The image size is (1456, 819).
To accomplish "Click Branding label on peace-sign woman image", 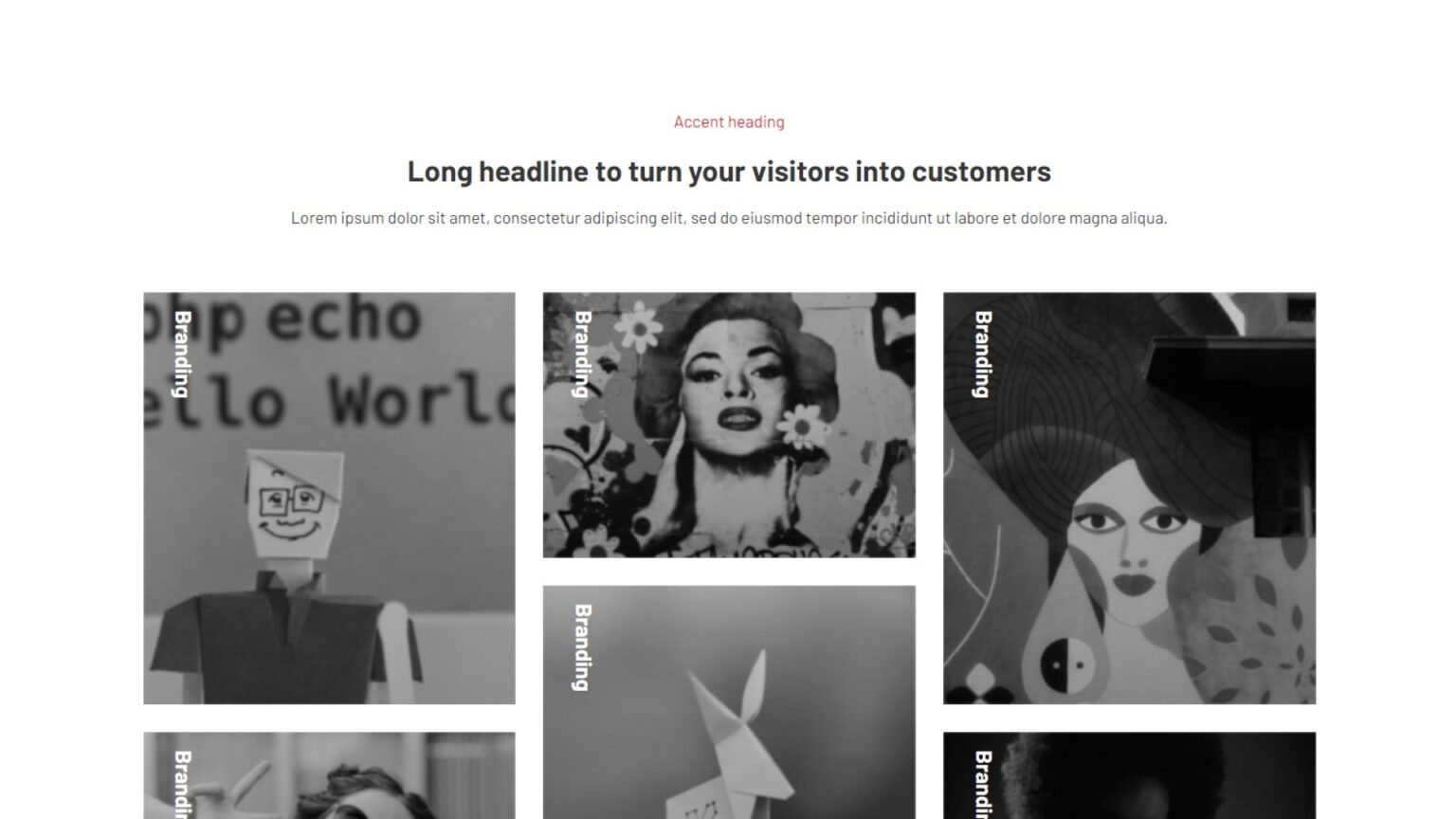I will 182,784.
